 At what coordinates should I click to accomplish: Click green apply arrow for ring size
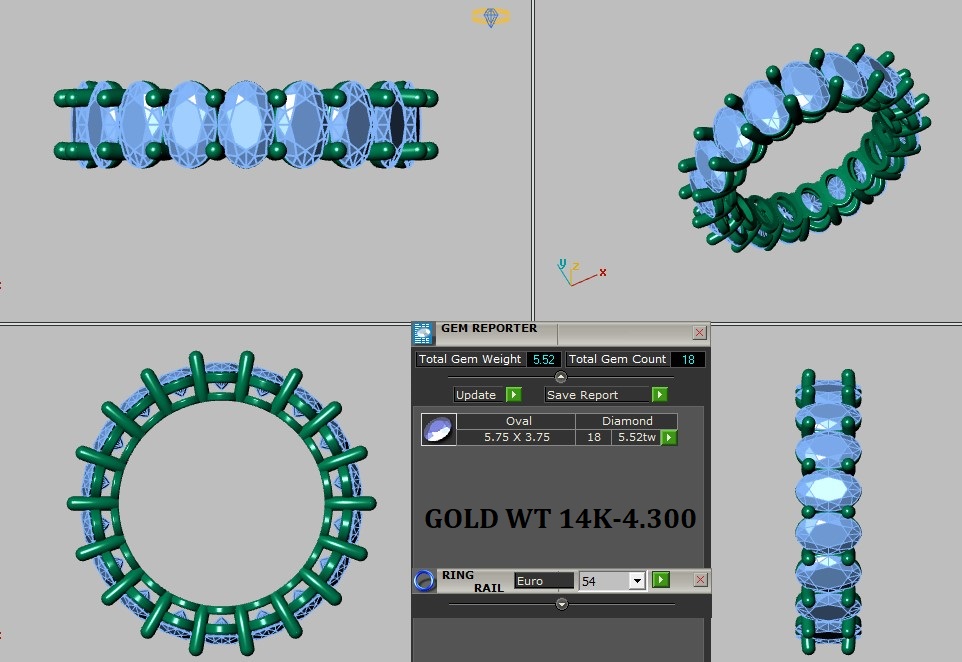coord(660,580)
